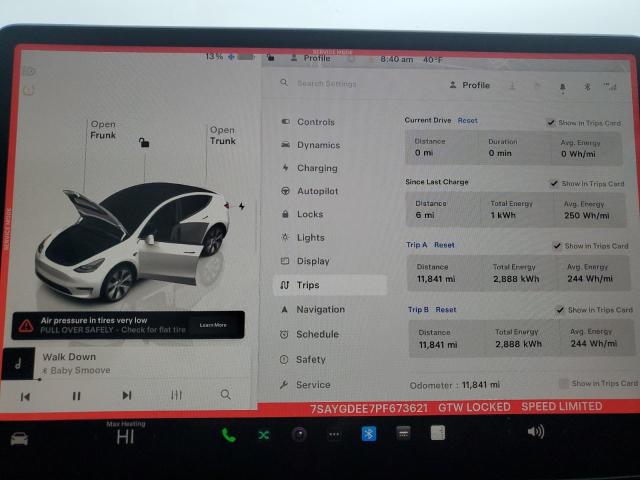
Task: Go to Navigation settings
Action: 320,309
